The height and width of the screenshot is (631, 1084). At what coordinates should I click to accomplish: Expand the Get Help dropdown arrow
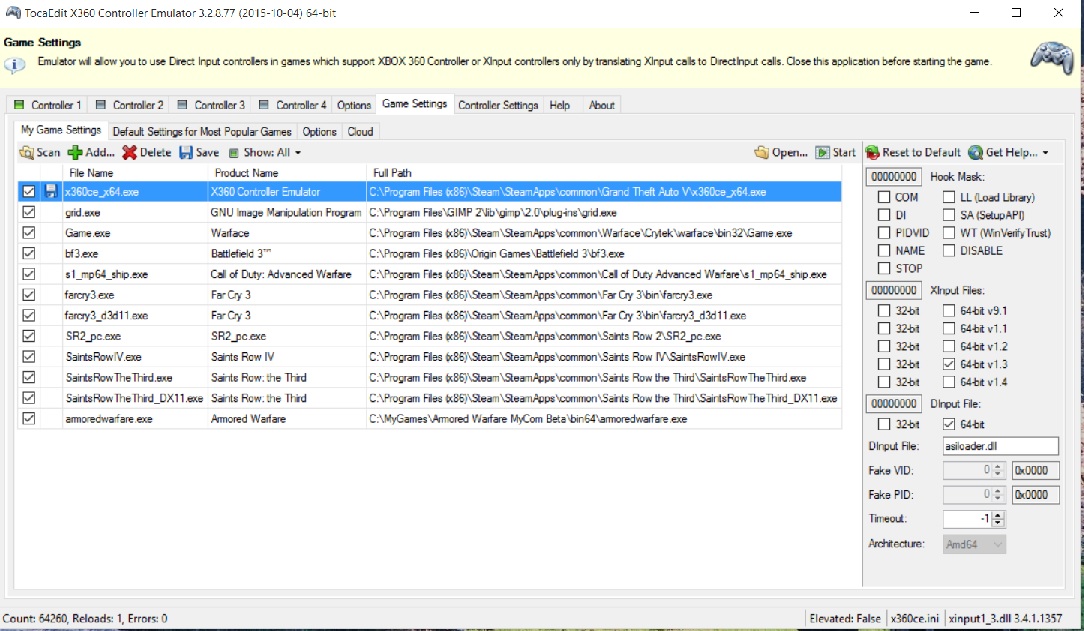(1045, 153)
